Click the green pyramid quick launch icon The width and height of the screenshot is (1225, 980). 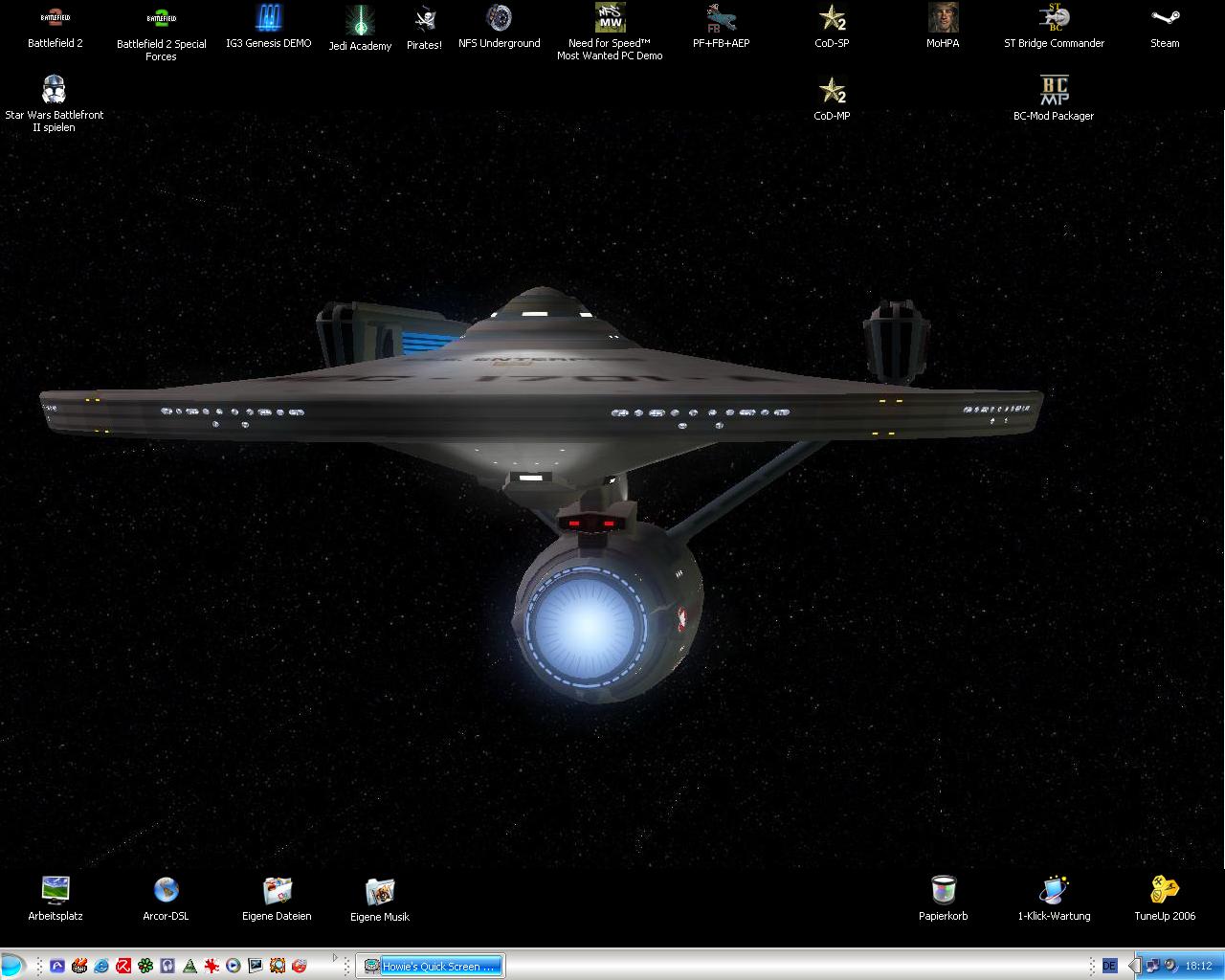pos(189,966)
